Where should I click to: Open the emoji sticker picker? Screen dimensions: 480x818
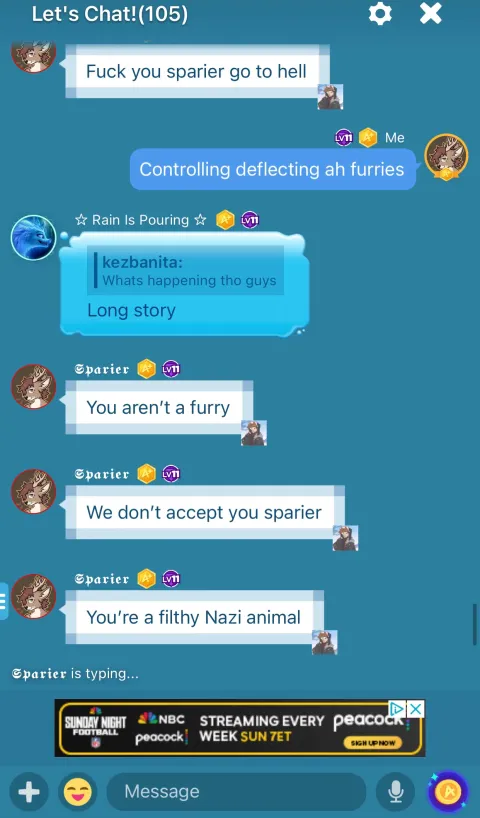point(77,793)
